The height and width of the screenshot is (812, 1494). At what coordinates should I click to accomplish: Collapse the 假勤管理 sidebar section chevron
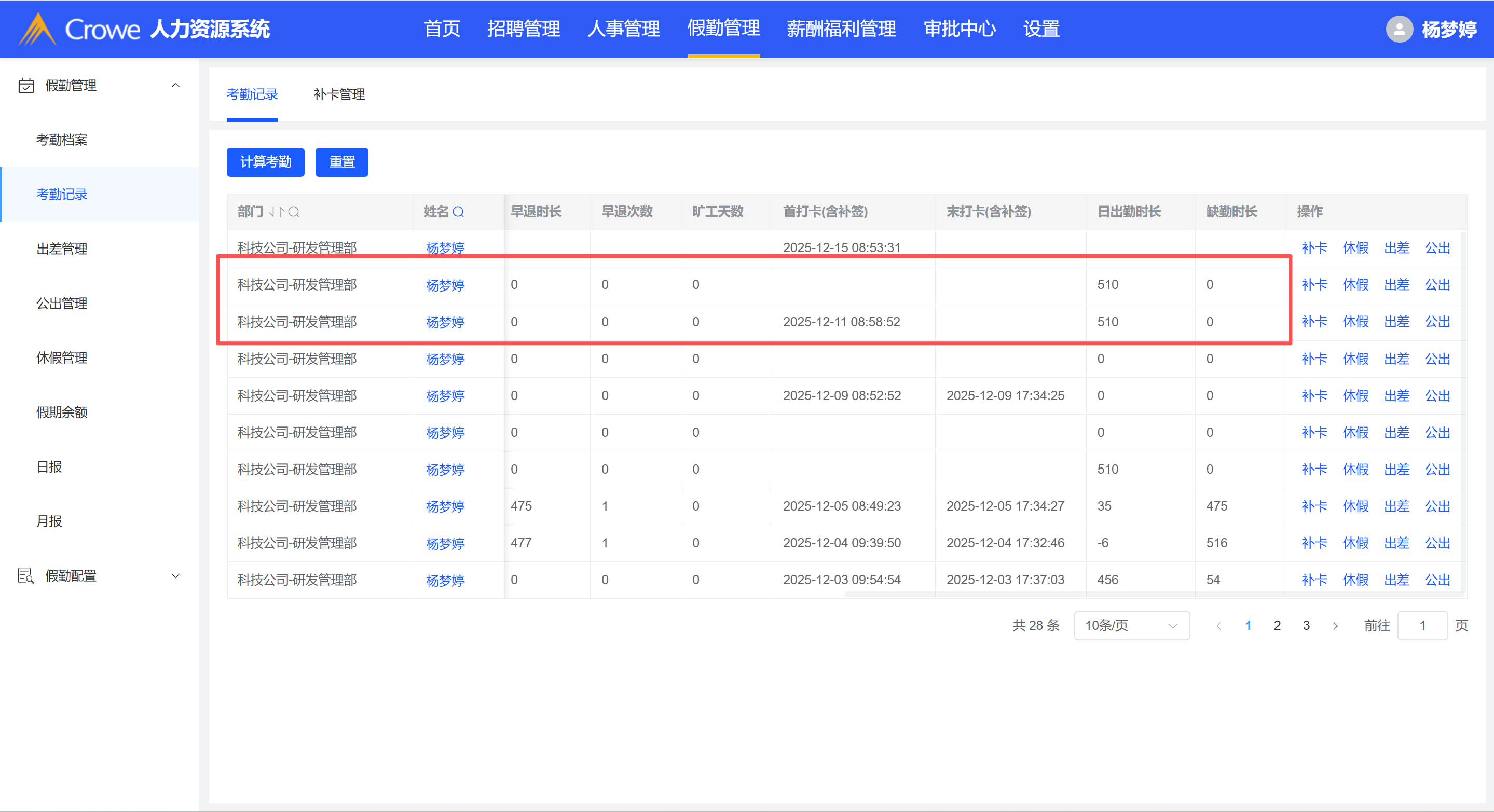(176, 86)
